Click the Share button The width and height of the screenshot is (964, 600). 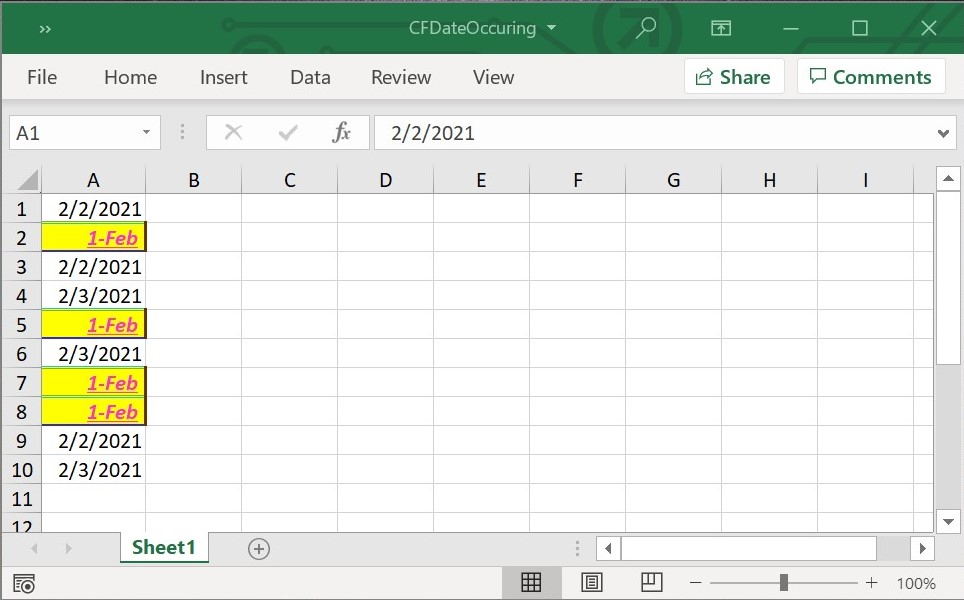tap(734, 77)
